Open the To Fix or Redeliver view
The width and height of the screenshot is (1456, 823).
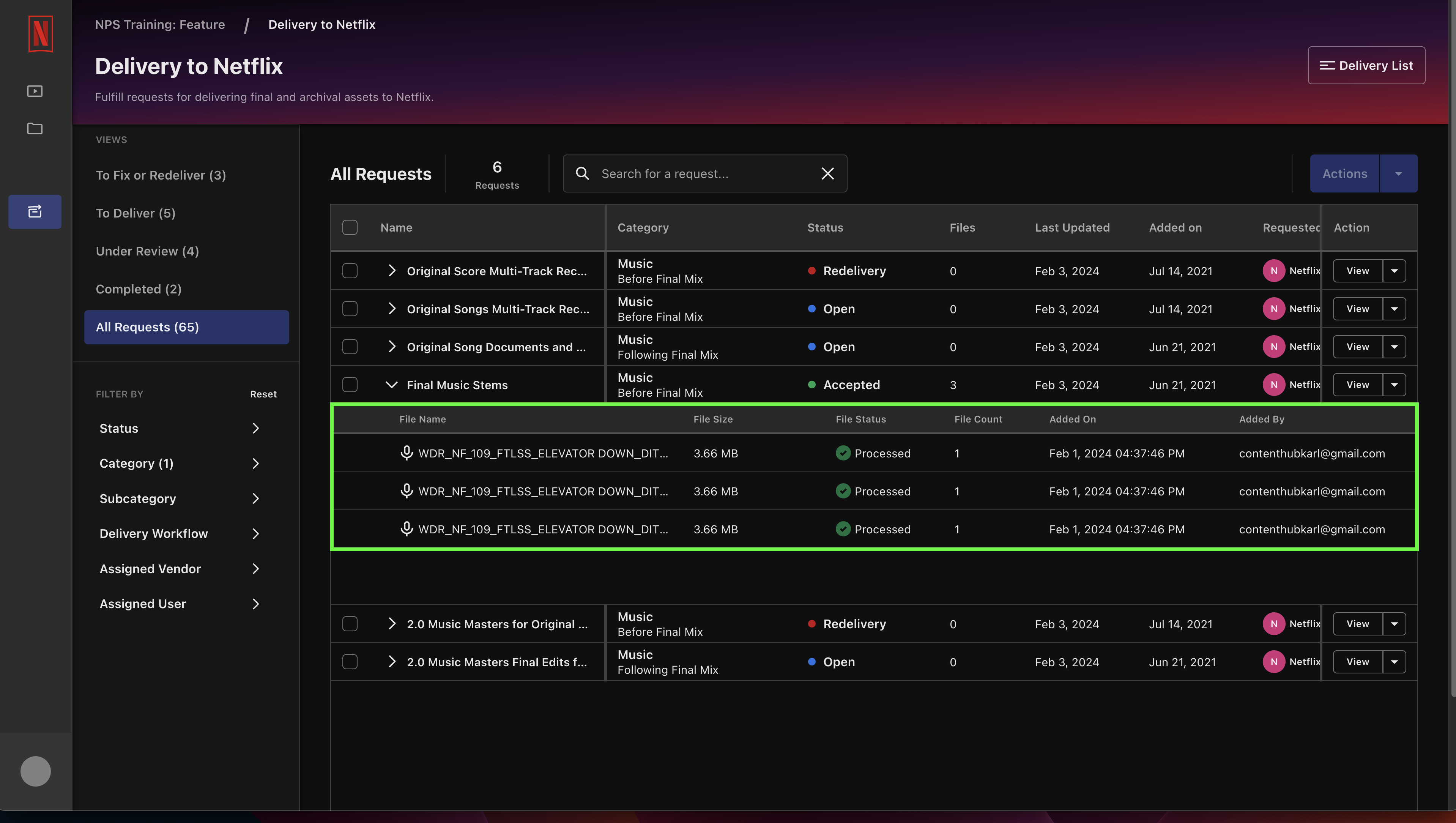pos(161,175)
